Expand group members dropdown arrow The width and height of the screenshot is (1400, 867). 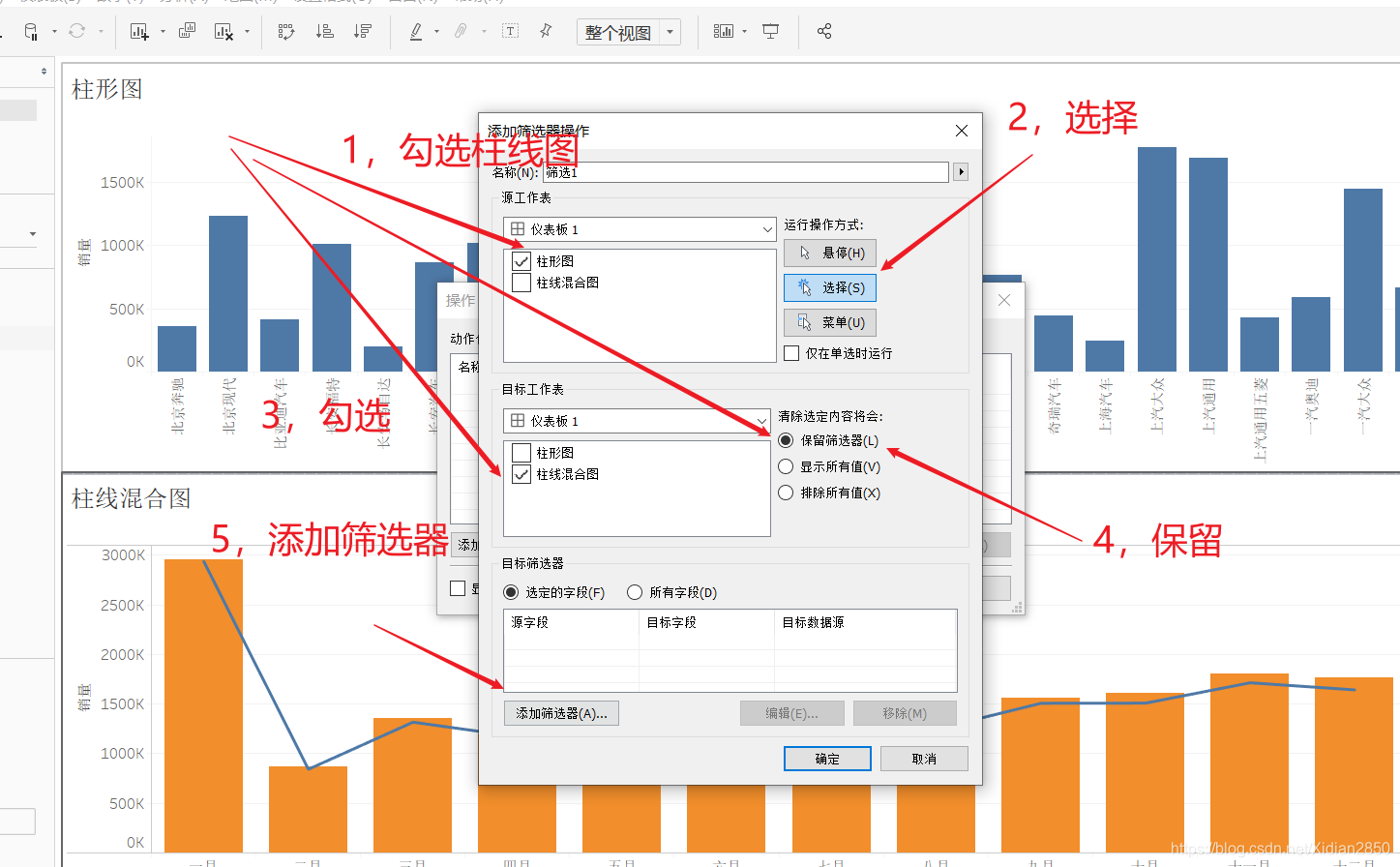(x=484, y=32)
